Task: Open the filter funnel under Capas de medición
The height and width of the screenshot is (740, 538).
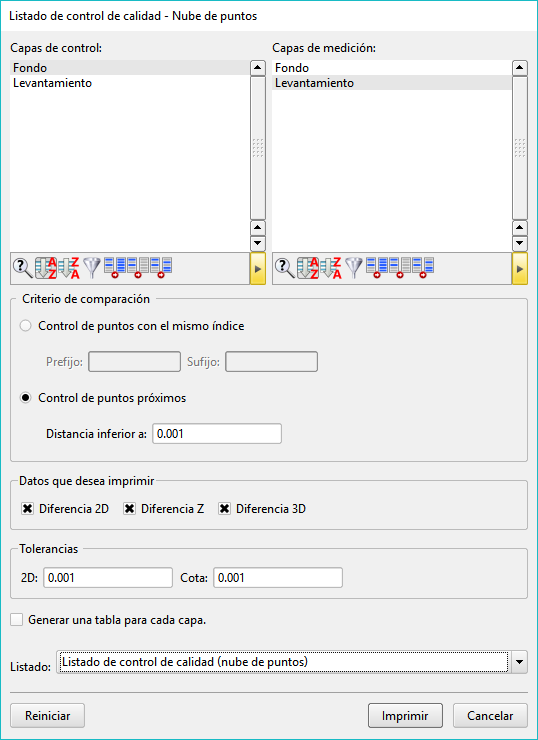Action: click(x=354, y=268)
